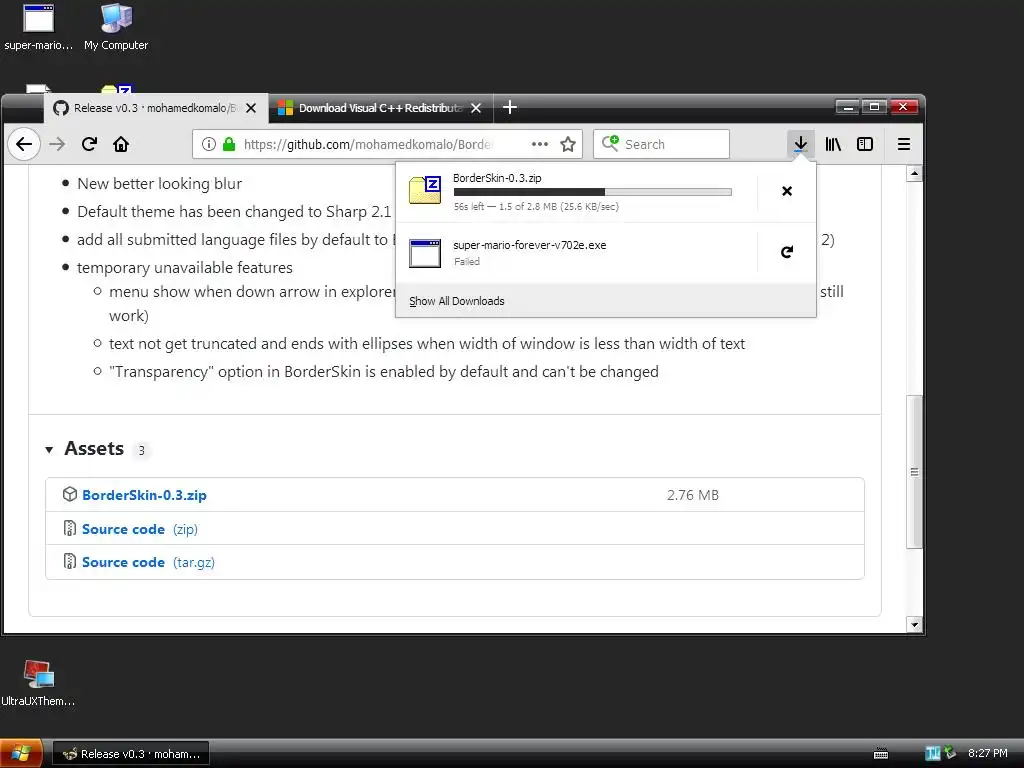Open the Firefox home page

tap(121, 144)
